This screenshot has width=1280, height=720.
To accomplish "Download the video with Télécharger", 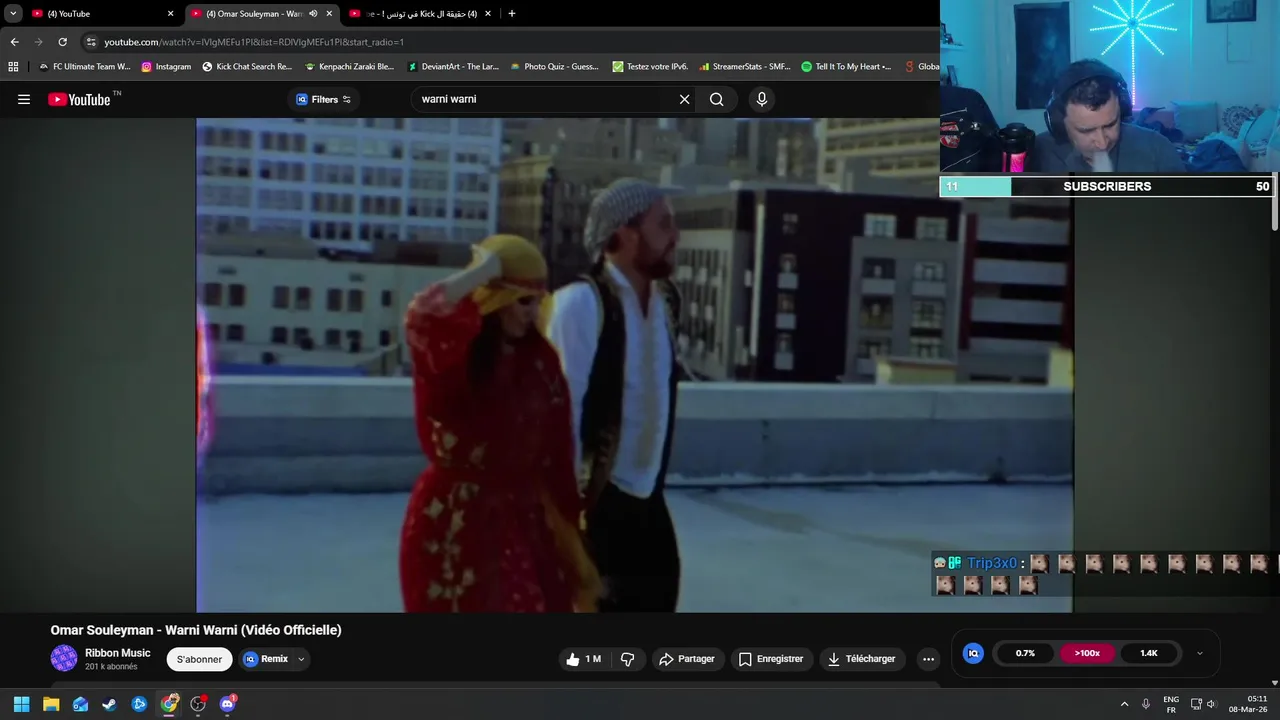I will [862, 659].
